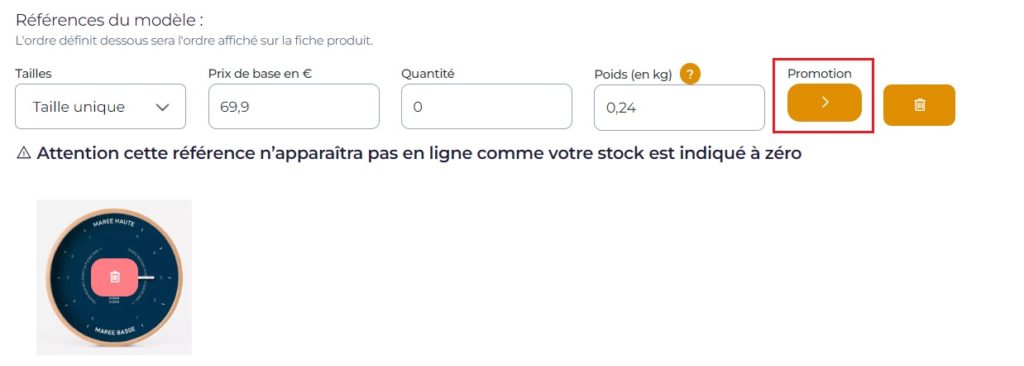Remove the tide clock image via the pink trash icon

114,277
